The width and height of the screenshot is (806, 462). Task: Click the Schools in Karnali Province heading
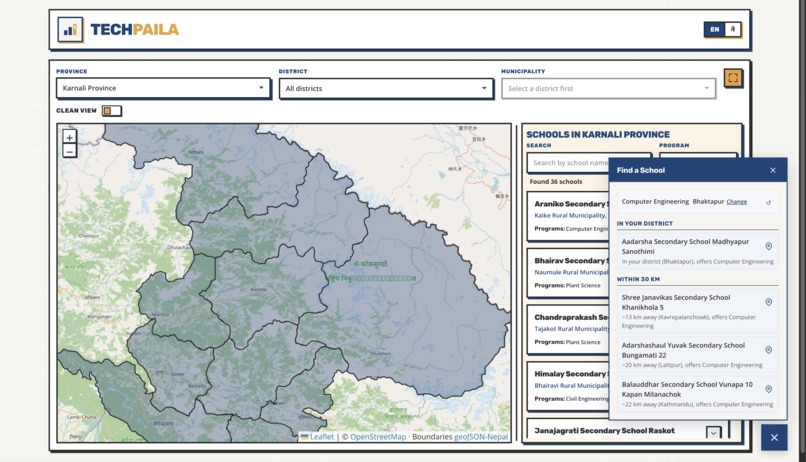(x=598, y=135)
